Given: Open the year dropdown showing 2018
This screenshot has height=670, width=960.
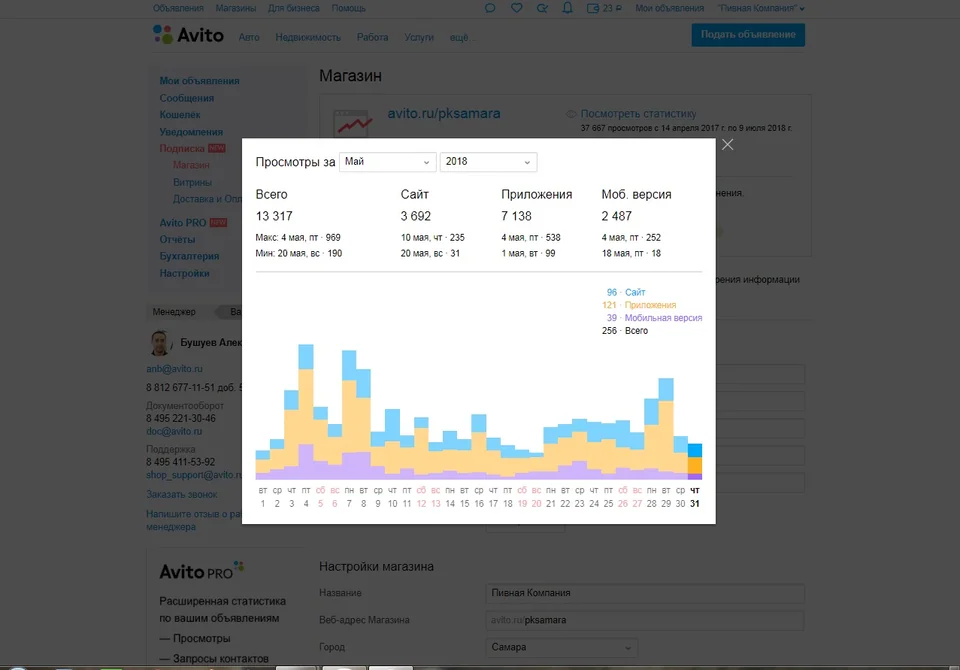Looking at the screenshot, I should [x=489, y=162].
